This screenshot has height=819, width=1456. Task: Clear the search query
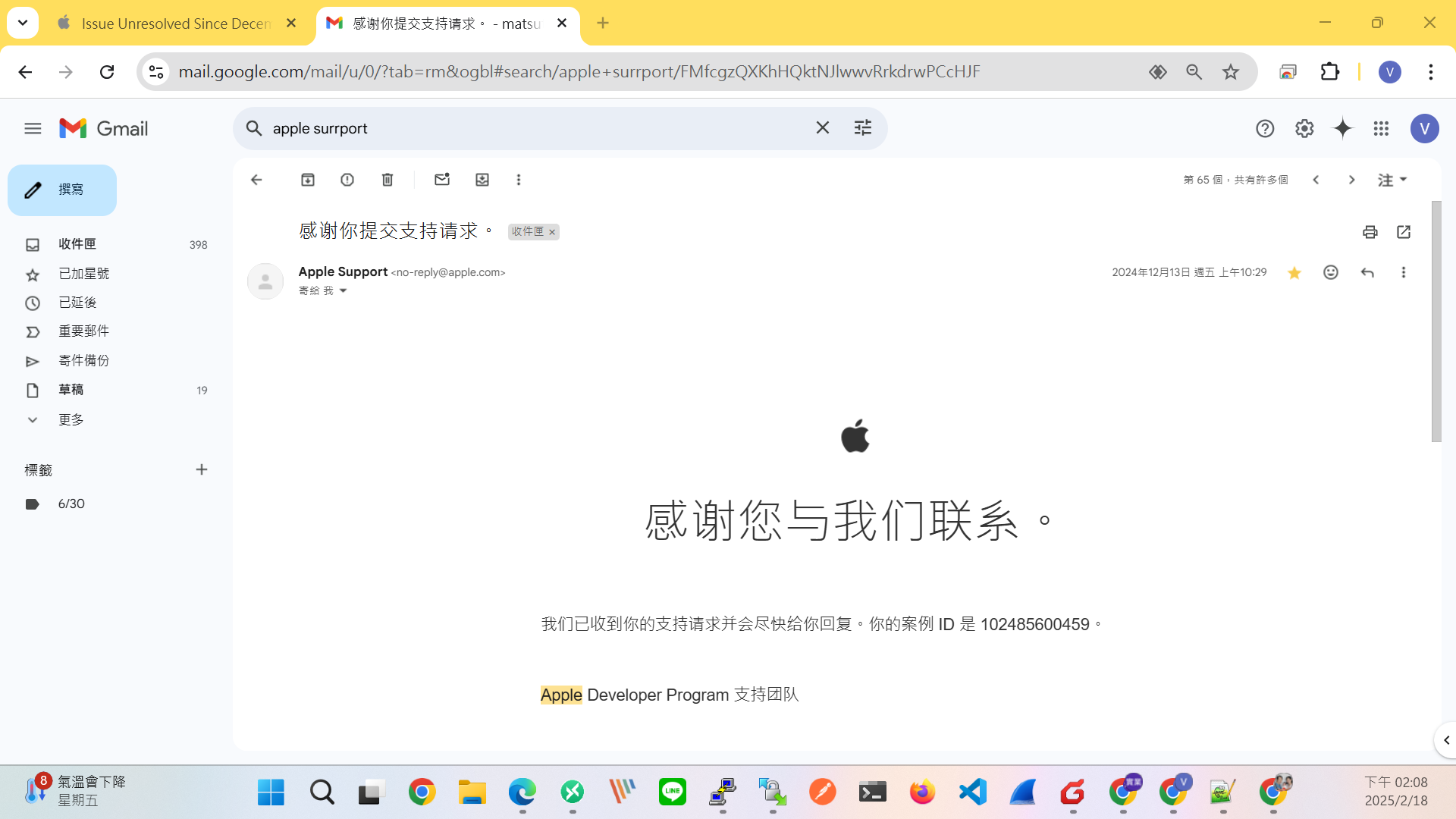[823, 128]
